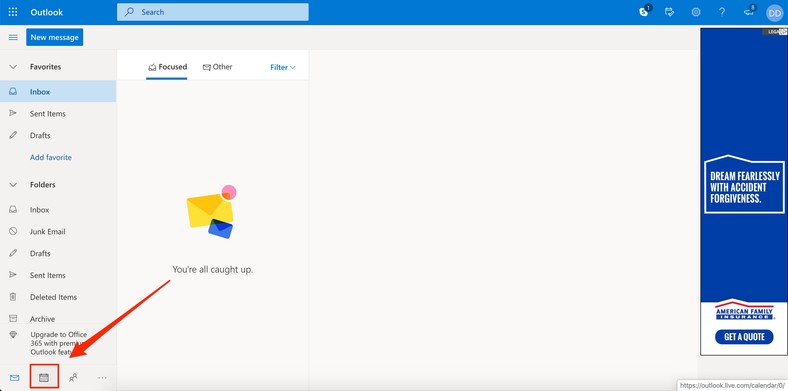Collapse the Favorites section chevron

(14, 67)
